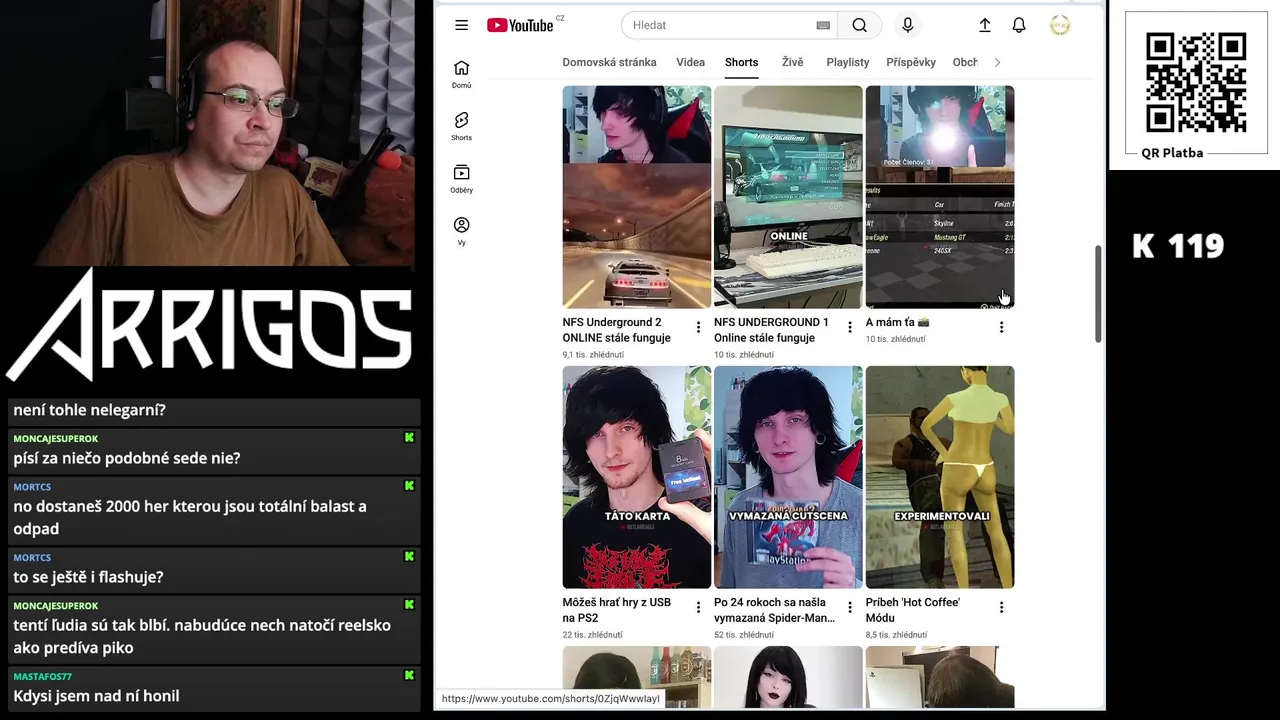
Task: Switch to the Příspěvky tab
Action: (911, 62)
